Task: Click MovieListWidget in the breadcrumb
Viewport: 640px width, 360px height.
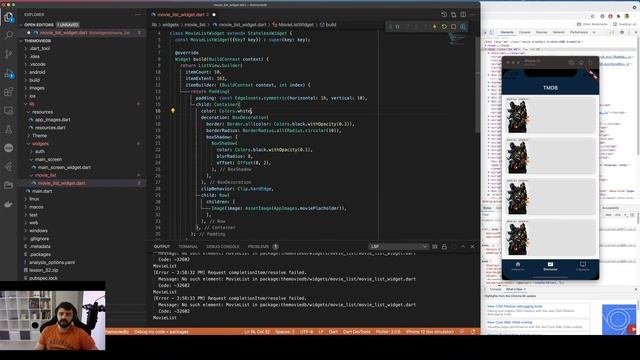Action: click(296, 24)
